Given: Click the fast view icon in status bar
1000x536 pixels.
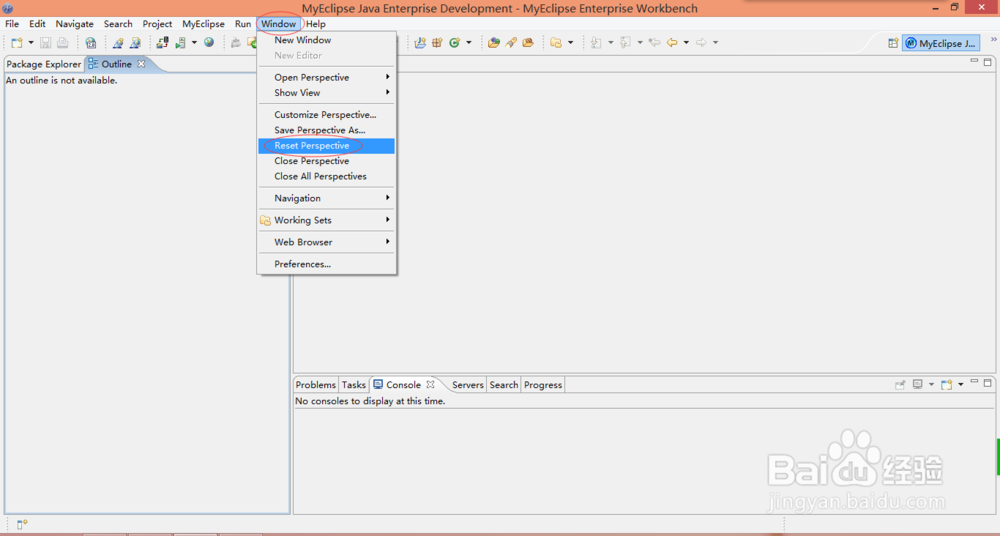Looking at the screenshot, I should 22,524.
